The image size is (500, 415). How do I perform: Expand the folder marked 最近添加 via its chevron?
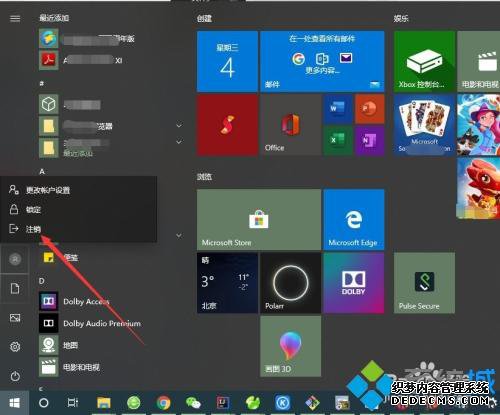pos(179,142)
